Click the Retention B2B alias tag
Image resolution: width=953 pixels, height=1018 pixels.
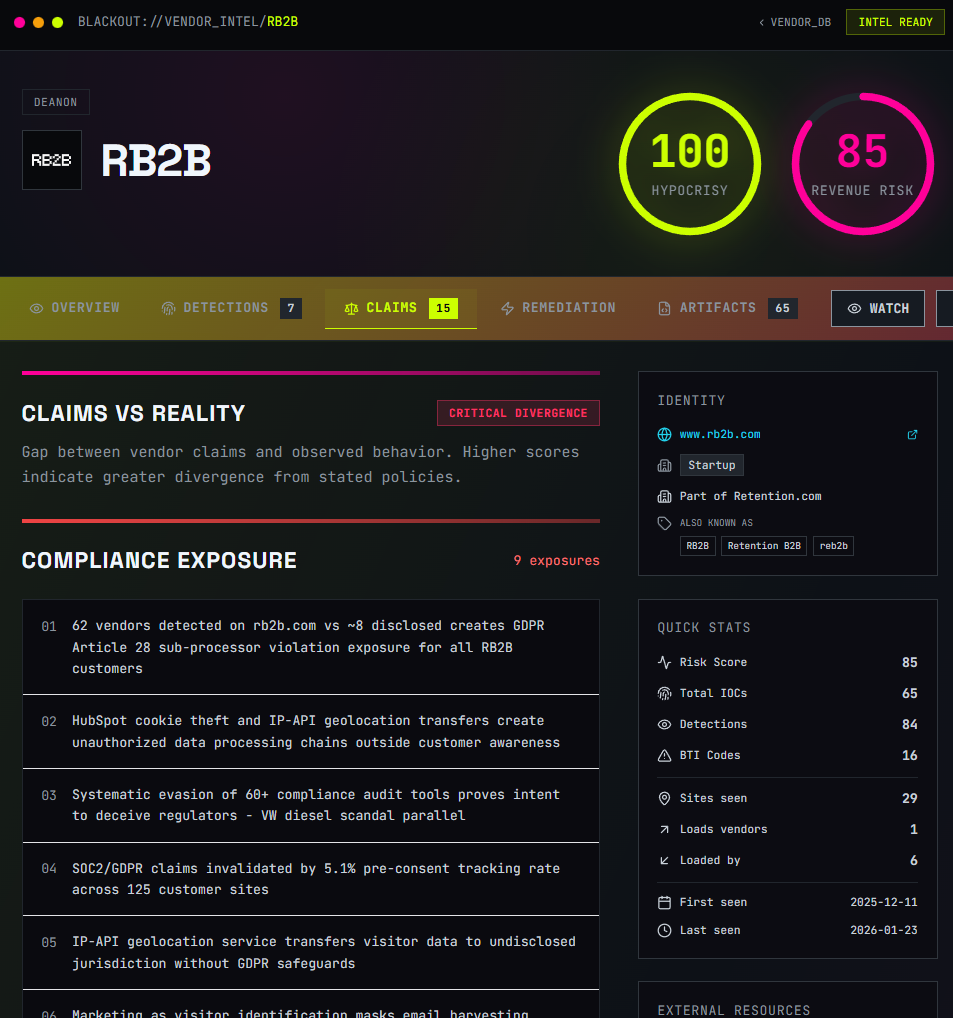[x=763, y=545]
